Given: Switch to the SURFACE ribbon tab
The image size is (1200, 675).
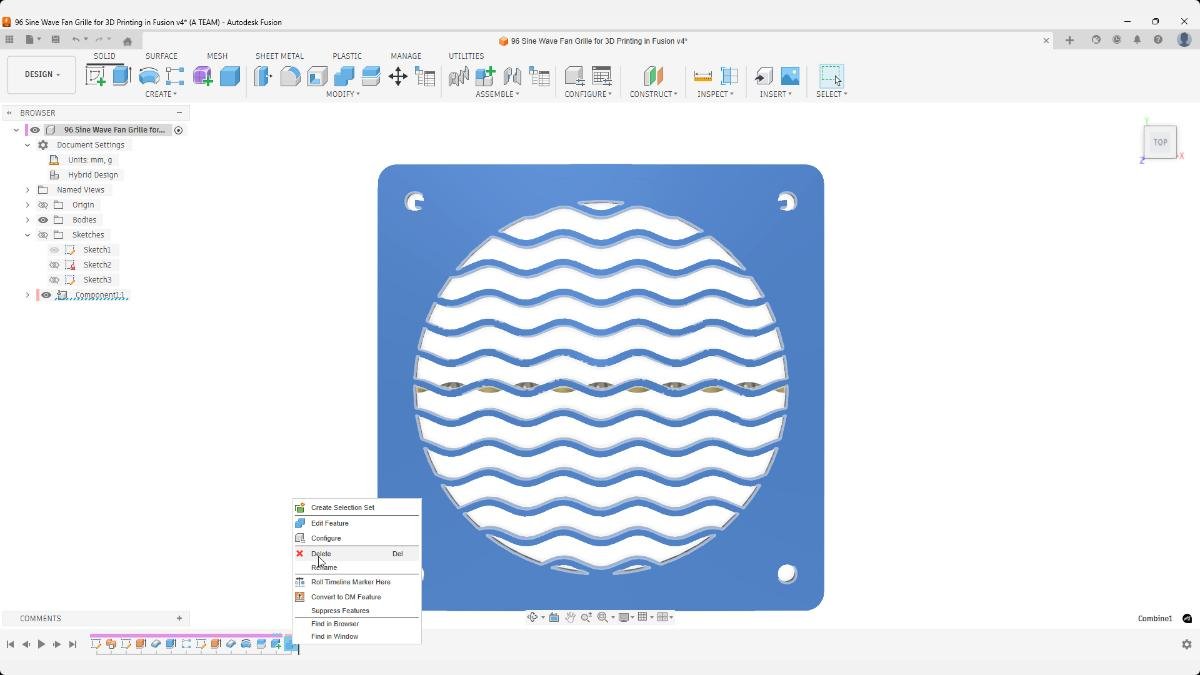Looking at the screenshot, I should coord(161,56).
